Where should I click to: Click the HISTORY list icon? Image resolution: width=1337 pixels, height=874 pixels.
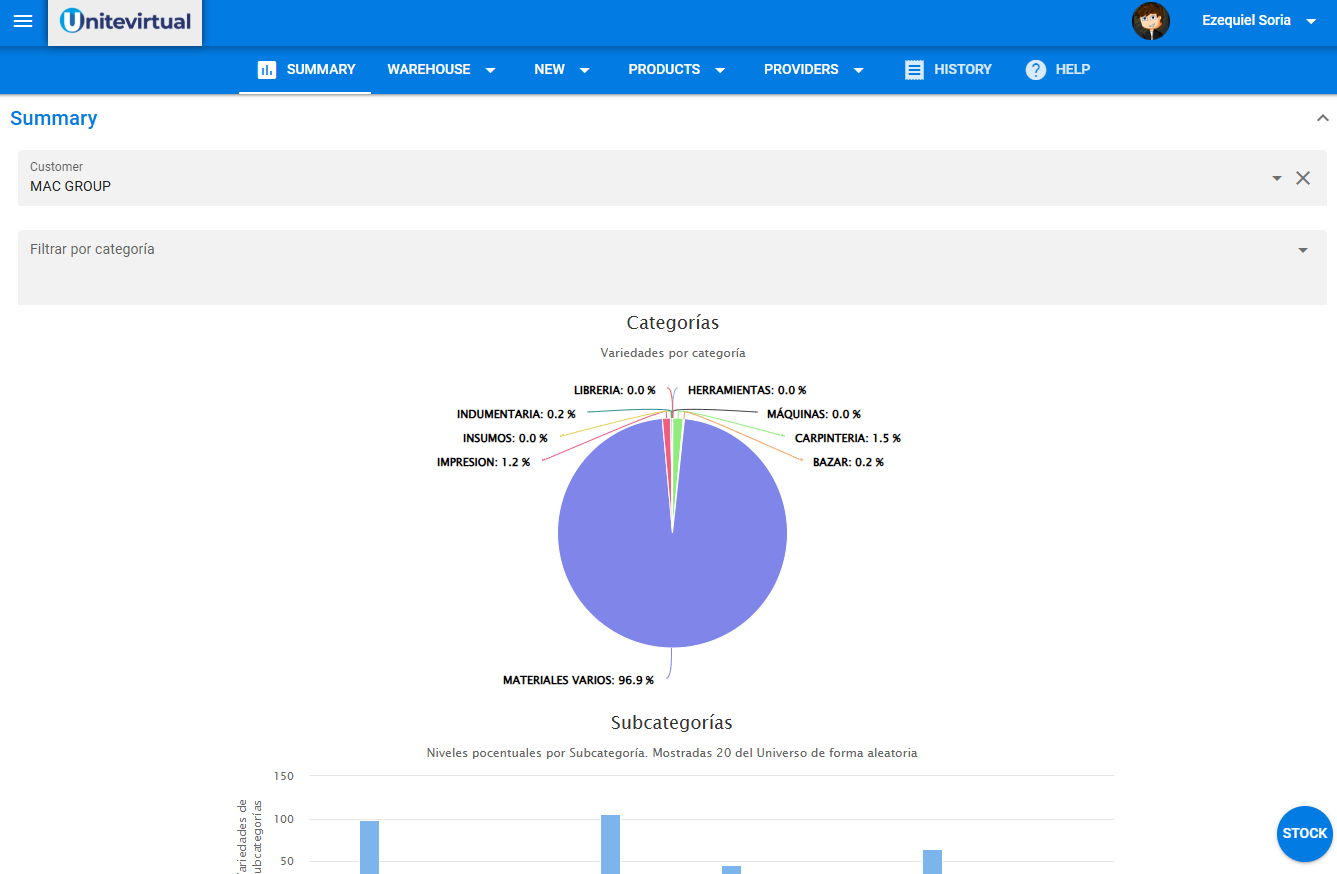point(913,69)
